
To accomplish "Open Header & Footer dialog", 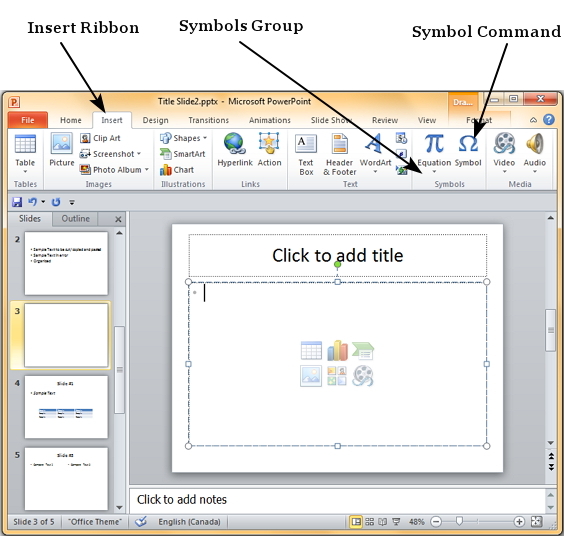I will coord(339,155).
